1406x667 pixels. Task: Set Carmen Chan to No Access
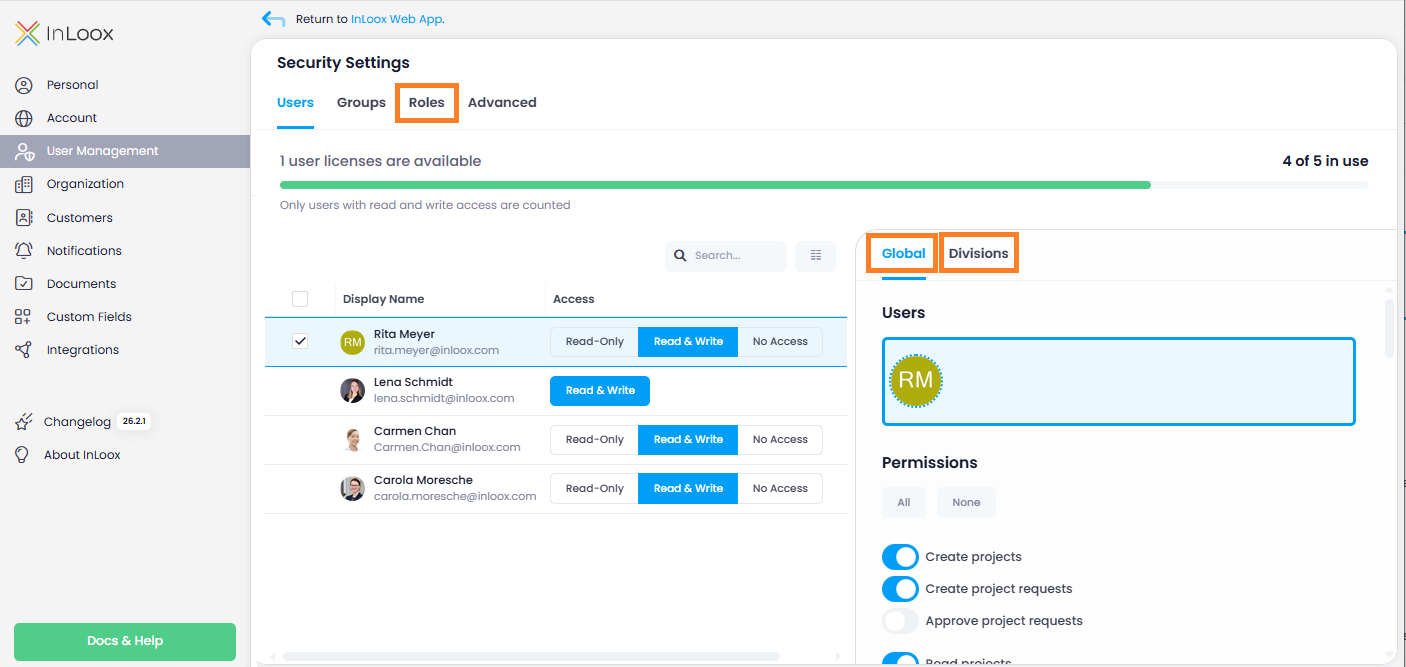[x=780, y=440]
